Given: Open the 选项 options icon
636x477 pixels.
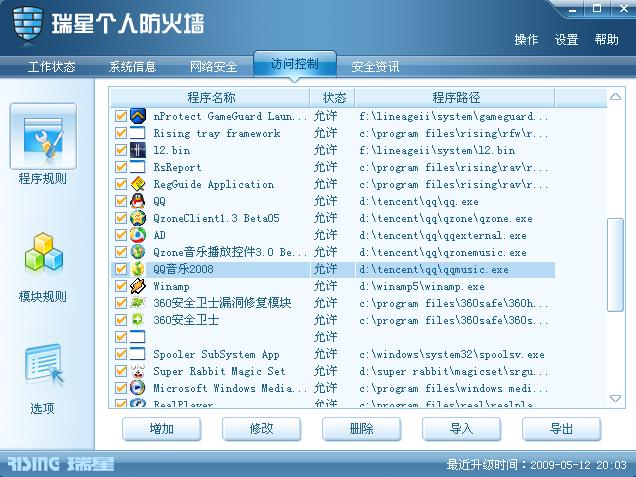Looking at the screenshot, I should (44, 365).
